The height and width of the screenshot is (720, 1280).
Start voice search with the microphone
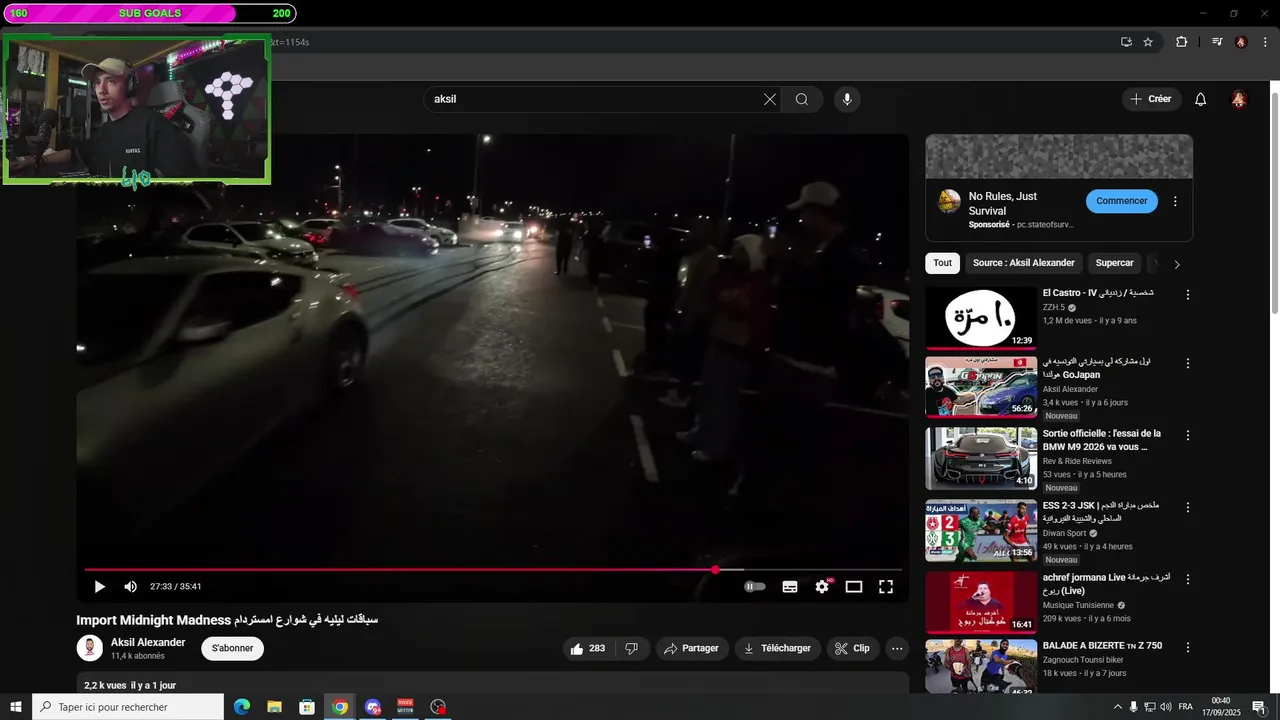(x=847, y=99)
